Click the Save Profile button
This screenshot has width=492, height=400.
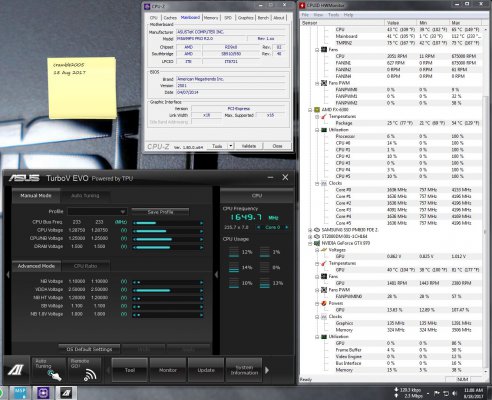[x=160, y=212]
